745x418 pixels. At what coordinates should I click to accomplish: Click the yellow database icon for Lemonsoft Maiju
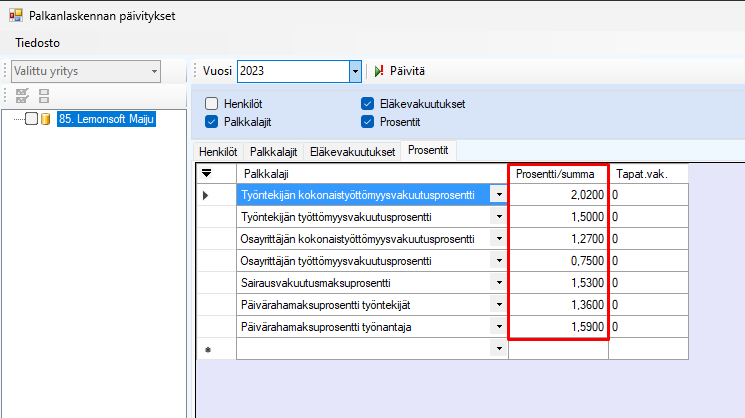(x=46, y=120)
